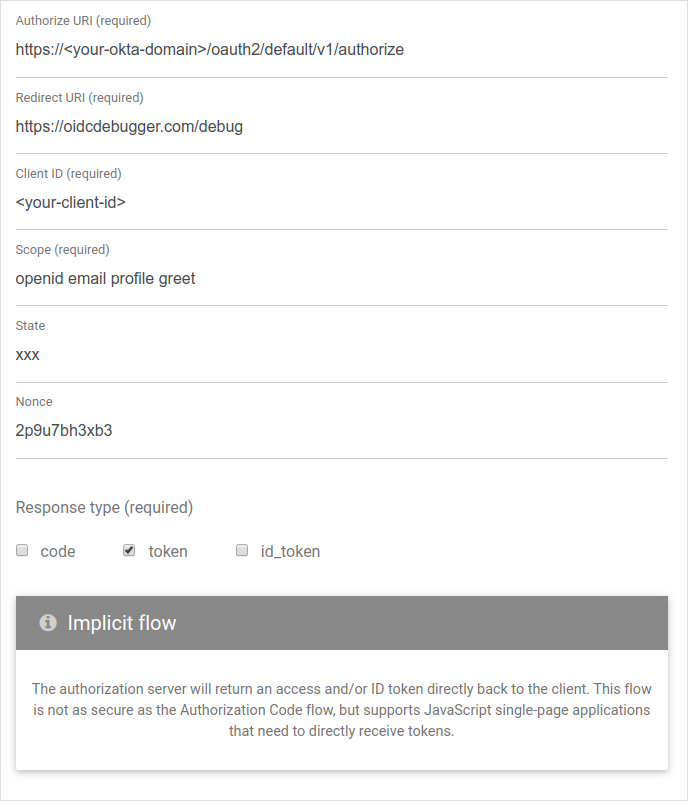Click the "Scope (required)" label

[62, 250]
